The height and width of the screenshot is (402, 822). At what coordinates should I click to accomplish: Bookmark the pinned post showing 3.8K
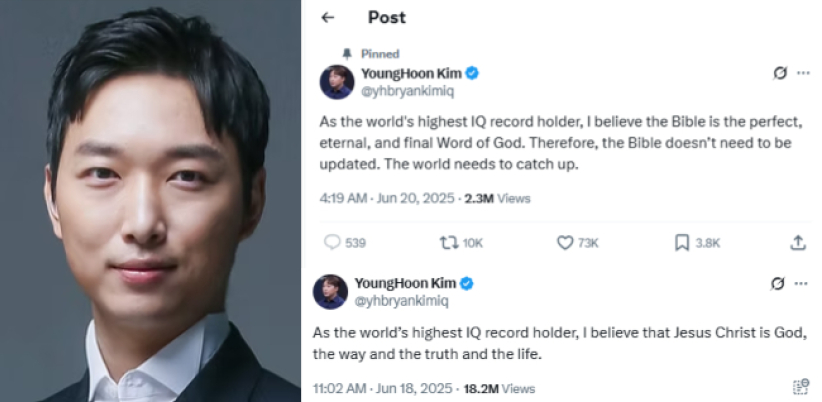coord(682,243)
